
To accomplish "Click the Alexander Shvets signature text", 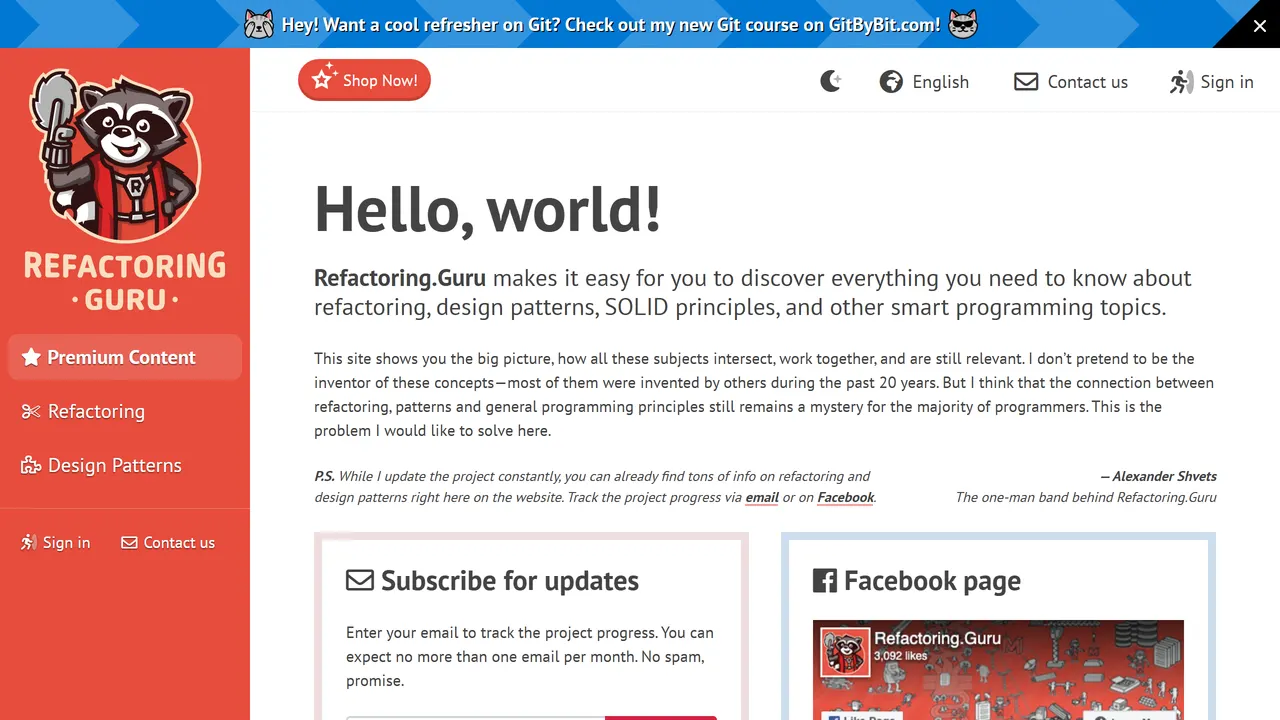I will tap(1158, 476).
